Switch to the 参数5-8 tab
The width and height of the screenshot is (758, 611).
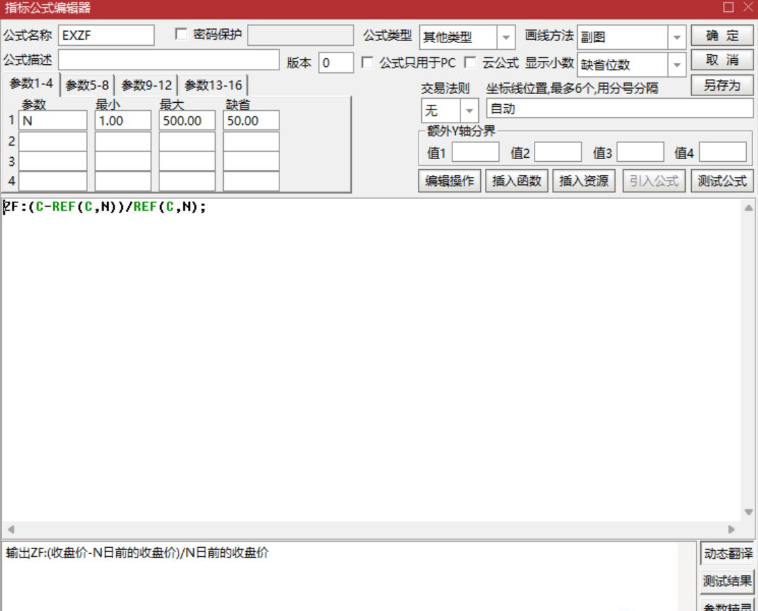[x=87, y=86]
